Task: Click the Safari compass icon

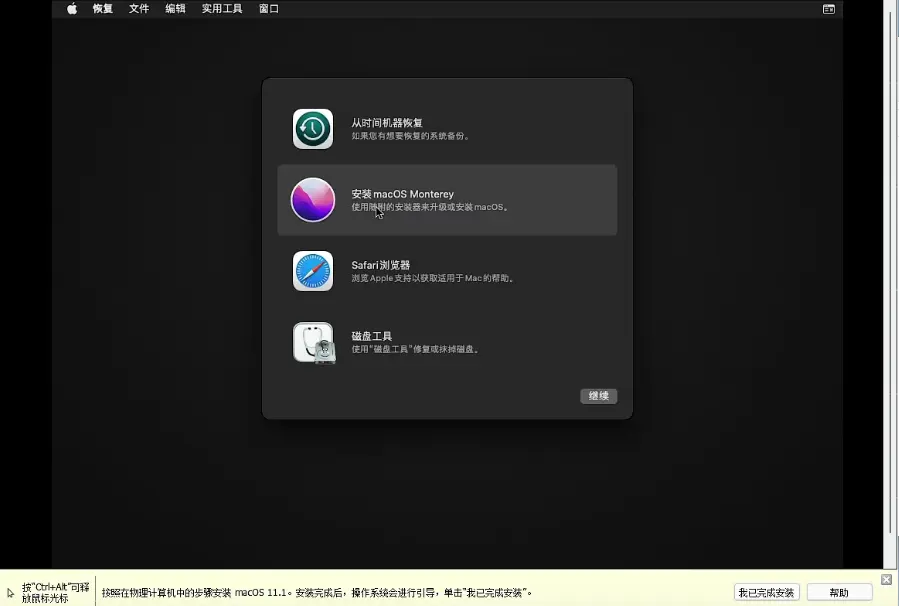Action: coord(312,271)
